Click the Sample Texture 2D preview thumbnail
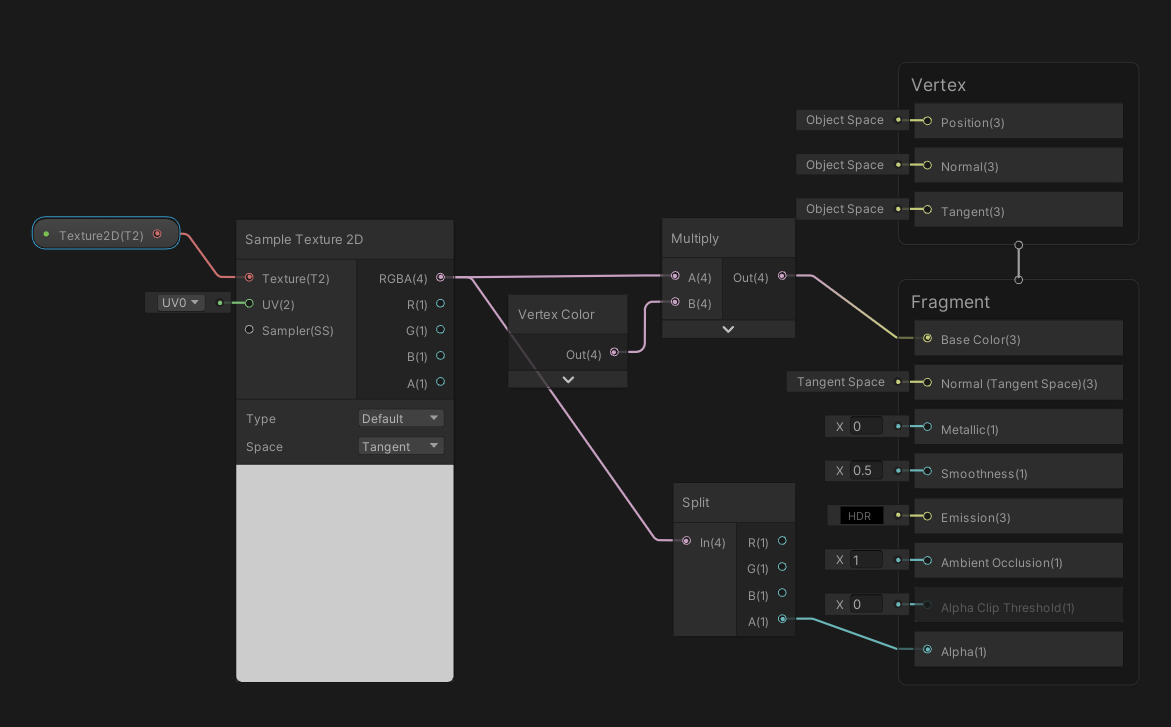The width and height of the screenshot is (1171, 727). (344, 573)
